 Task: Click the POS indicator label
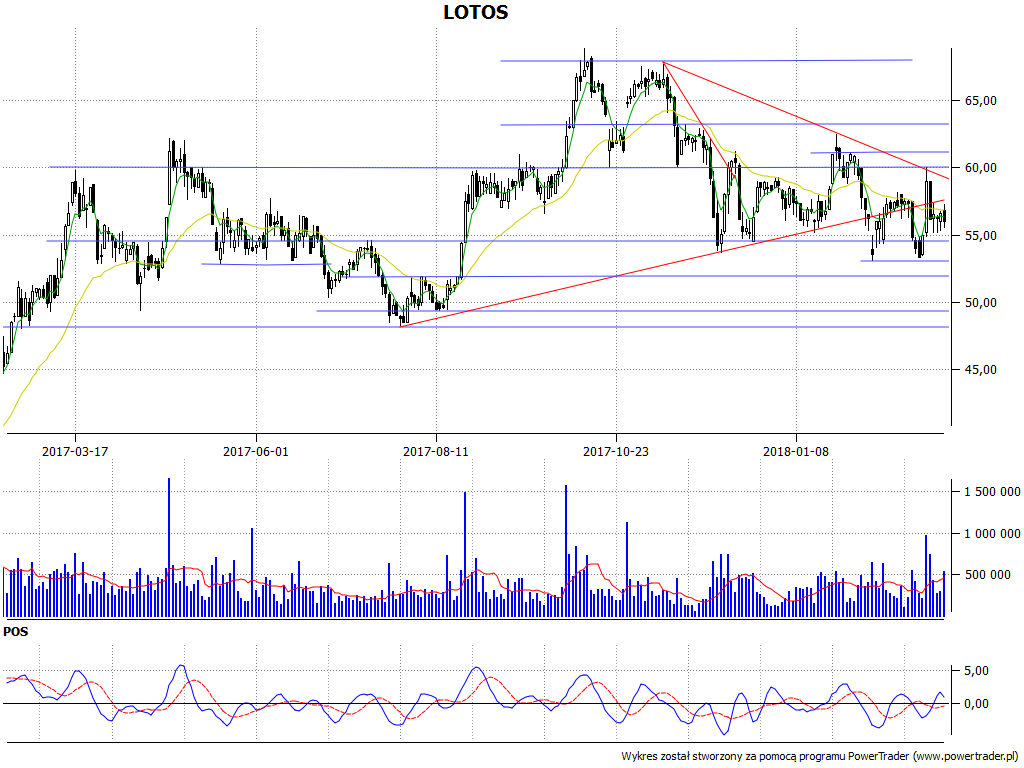point(16,632)
